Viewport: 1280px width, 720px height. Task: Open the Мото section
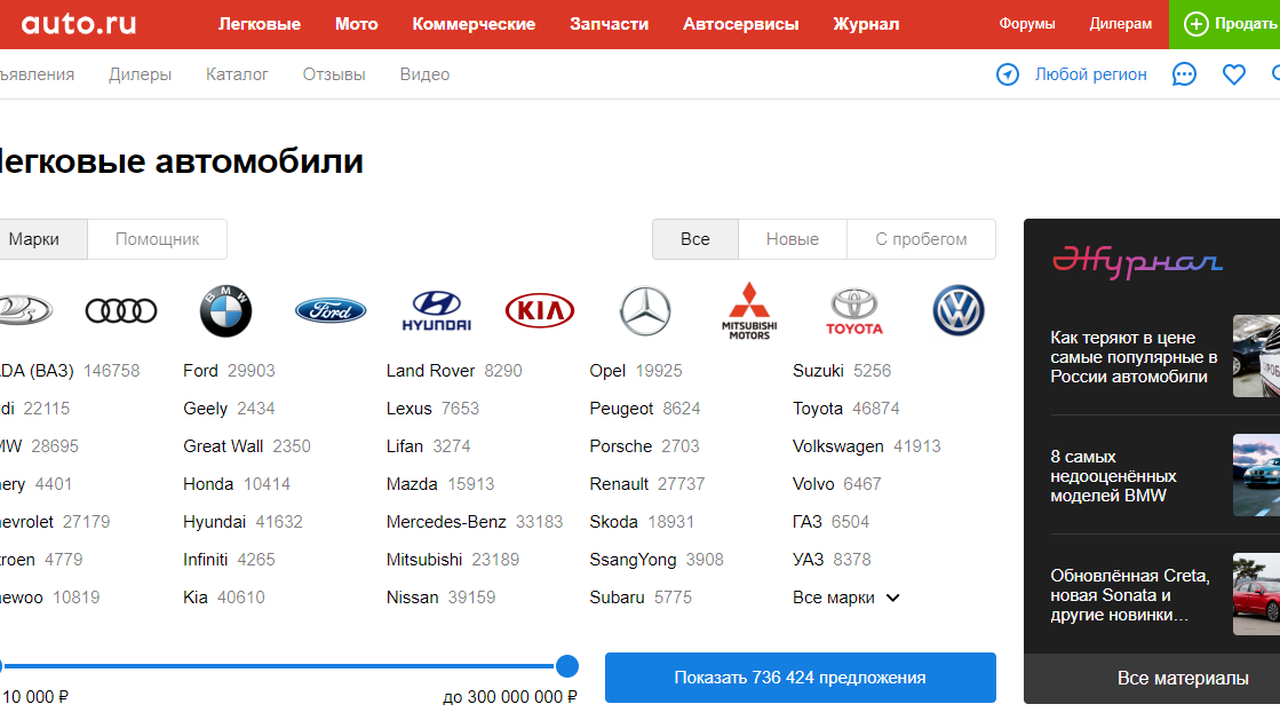click(356, 24)
